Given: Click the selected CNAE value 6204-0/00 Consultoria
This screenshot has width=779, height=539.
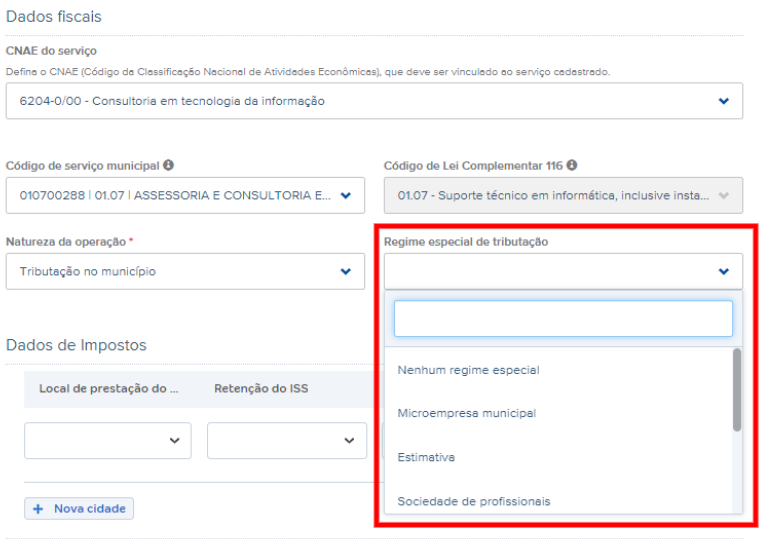Looking at the screenshot, I should tap(172, 101).
